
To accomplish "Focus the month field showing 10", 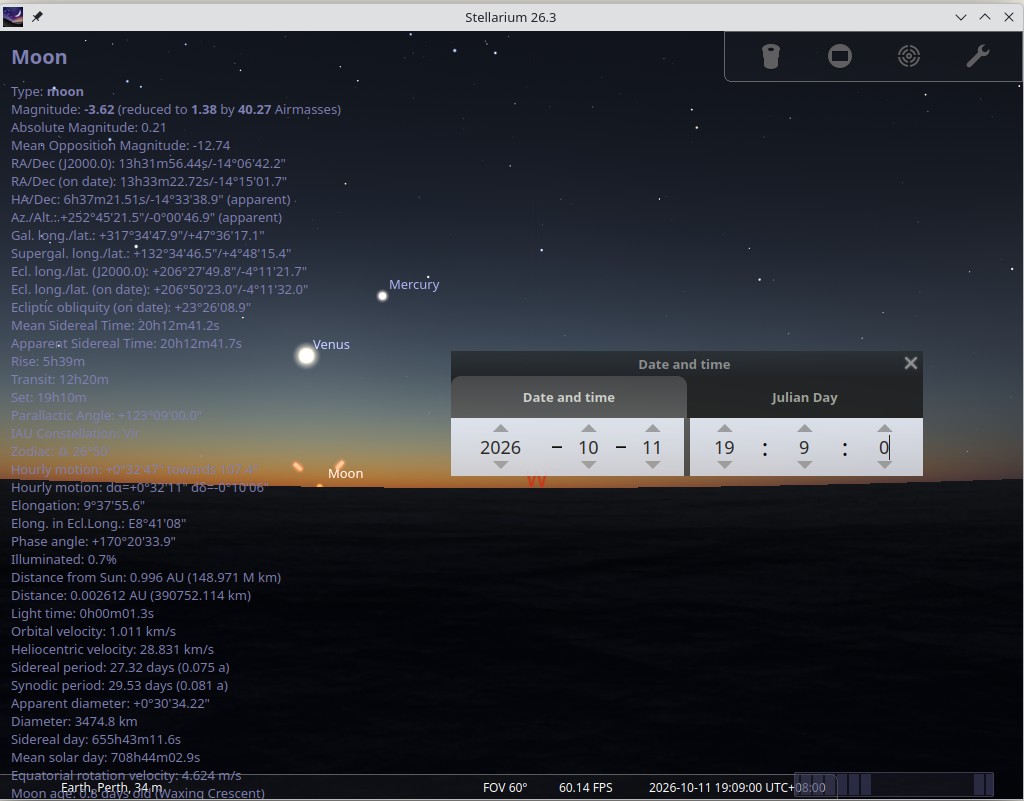I will click(588, 447).
